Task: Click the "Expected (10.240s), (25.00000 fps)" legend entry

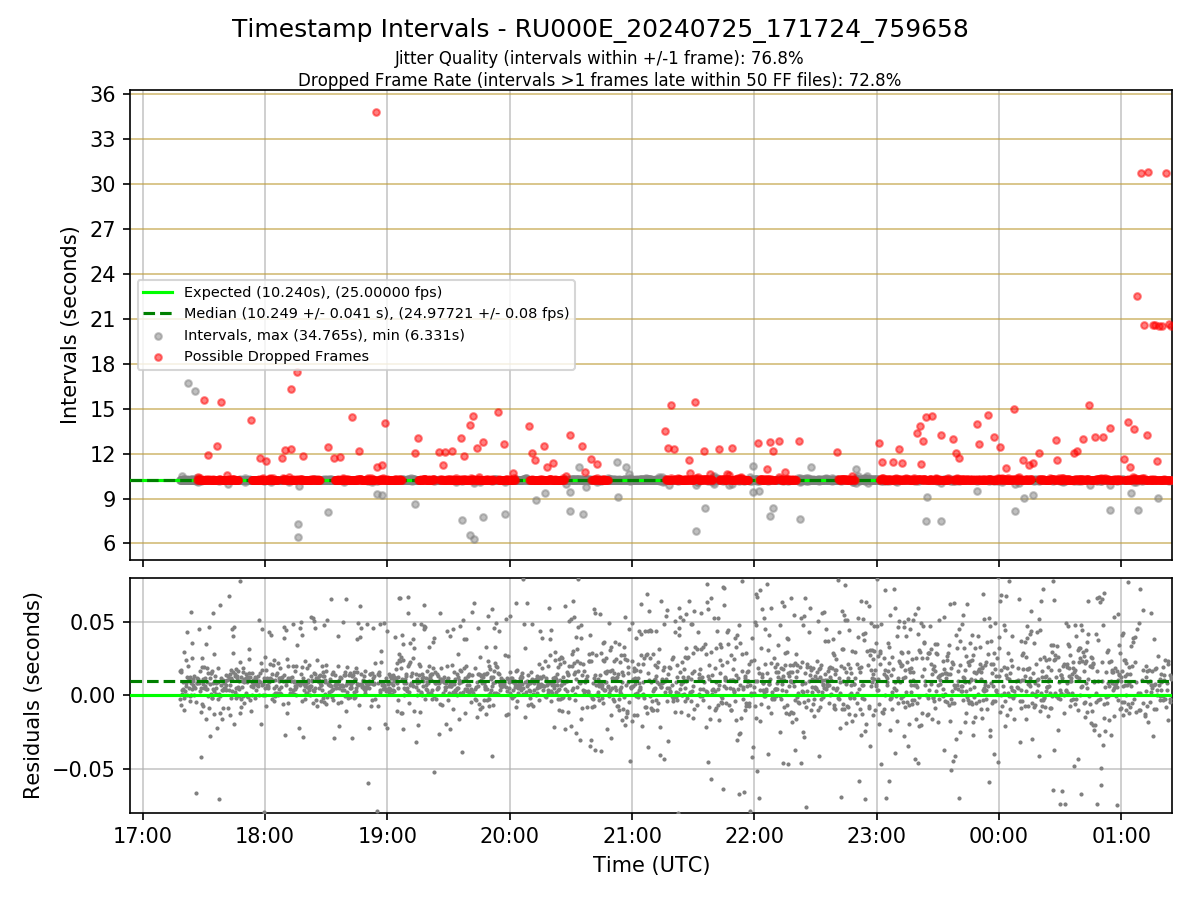Action: (x=313, y=292)
